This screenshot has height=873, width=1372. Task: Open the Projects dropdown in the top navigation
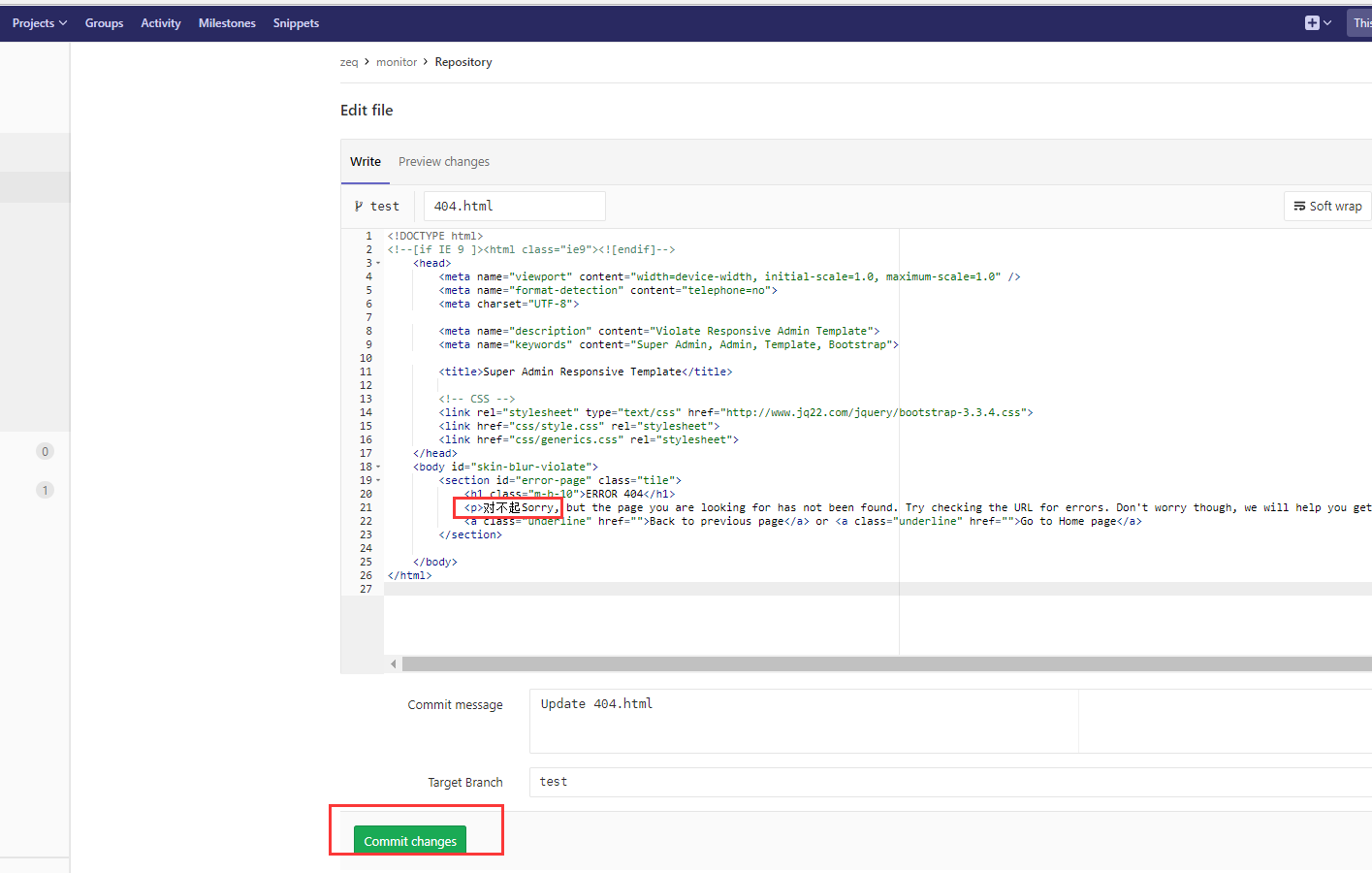(x=39, y=22)
